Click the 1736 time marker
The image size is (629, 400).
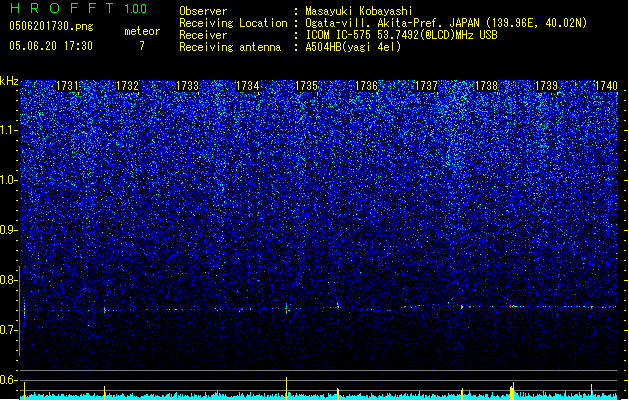coord(366,86)
